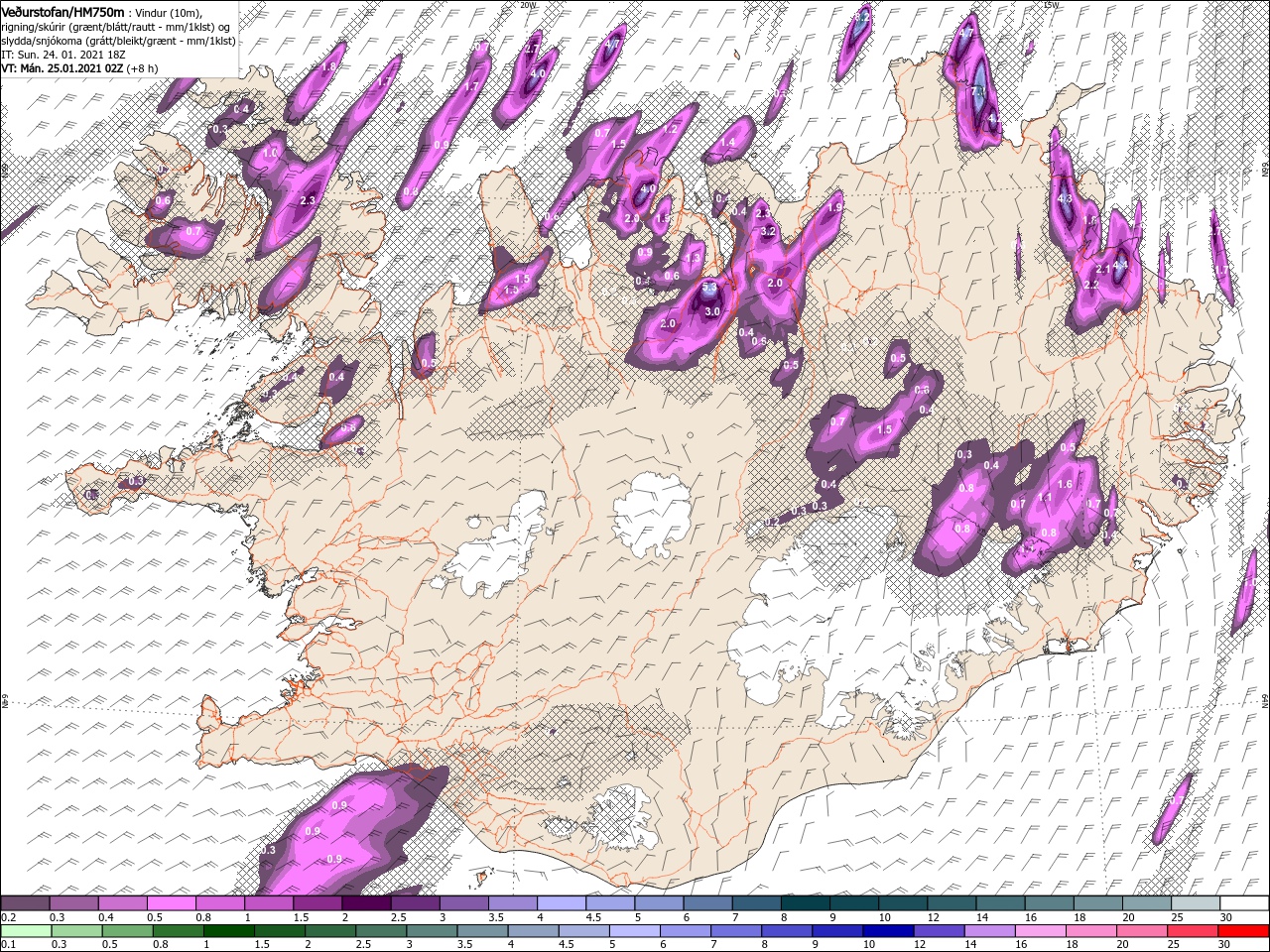Image resolution: width=1270 pixels, height=952 pixels.
Task: Click the dark purple upper swatch starting at 2
Action: tap(366, 903)
